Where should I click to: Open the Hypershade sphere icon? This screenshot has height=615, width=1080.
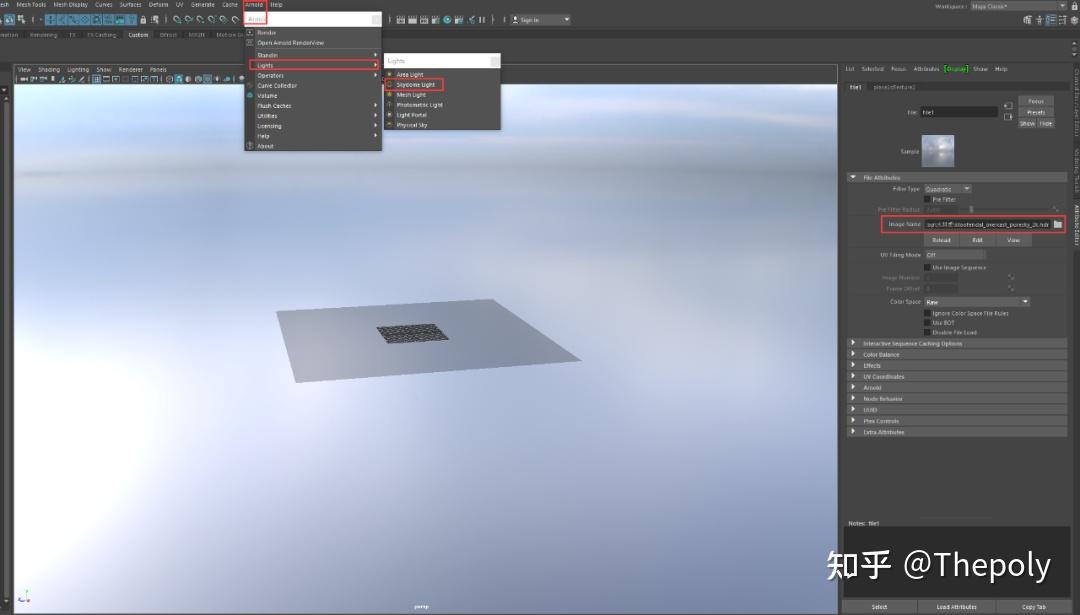(x=447, y=20)
